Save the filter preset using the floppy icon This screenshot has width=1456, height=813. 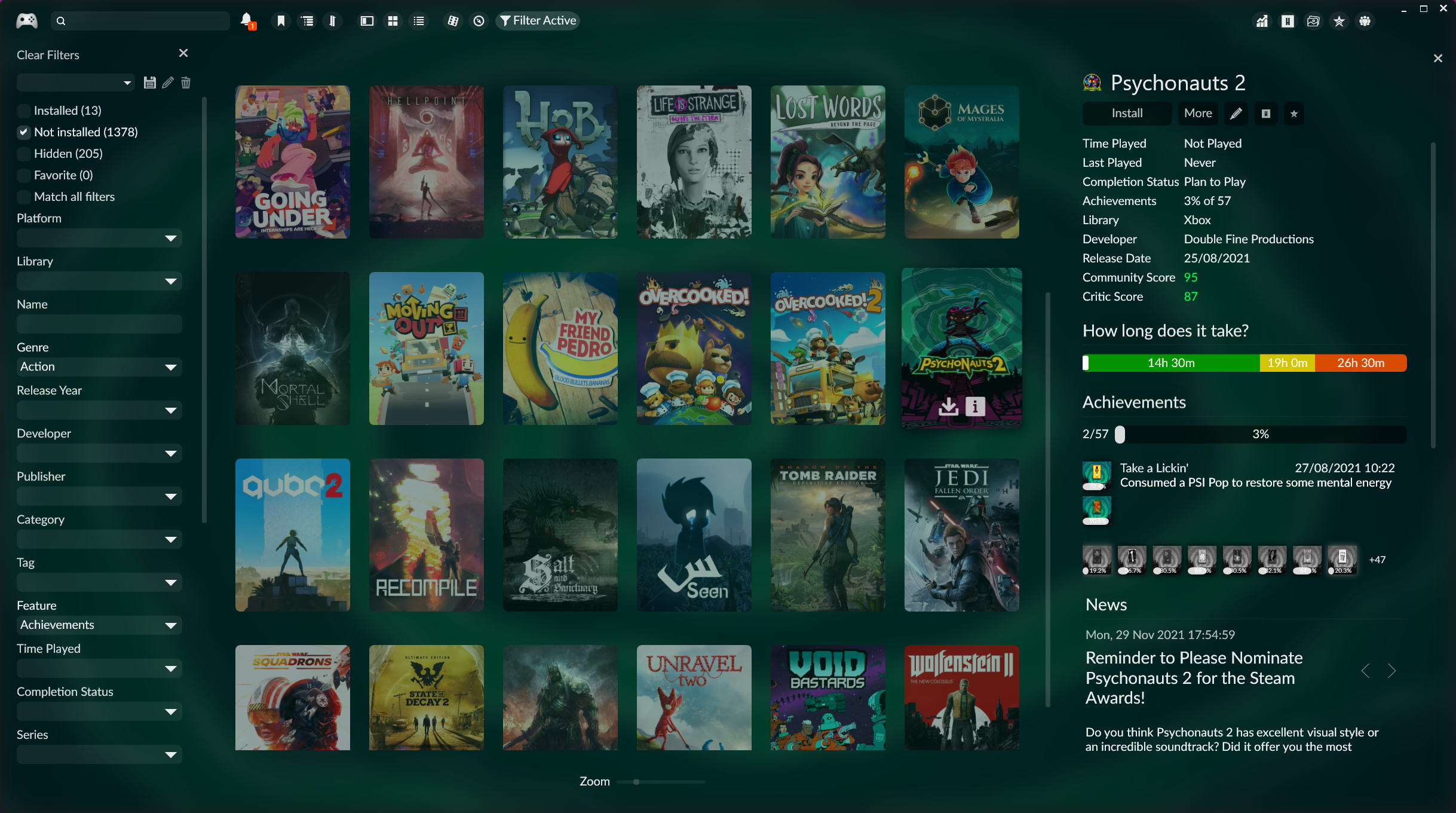pos(150,82)
